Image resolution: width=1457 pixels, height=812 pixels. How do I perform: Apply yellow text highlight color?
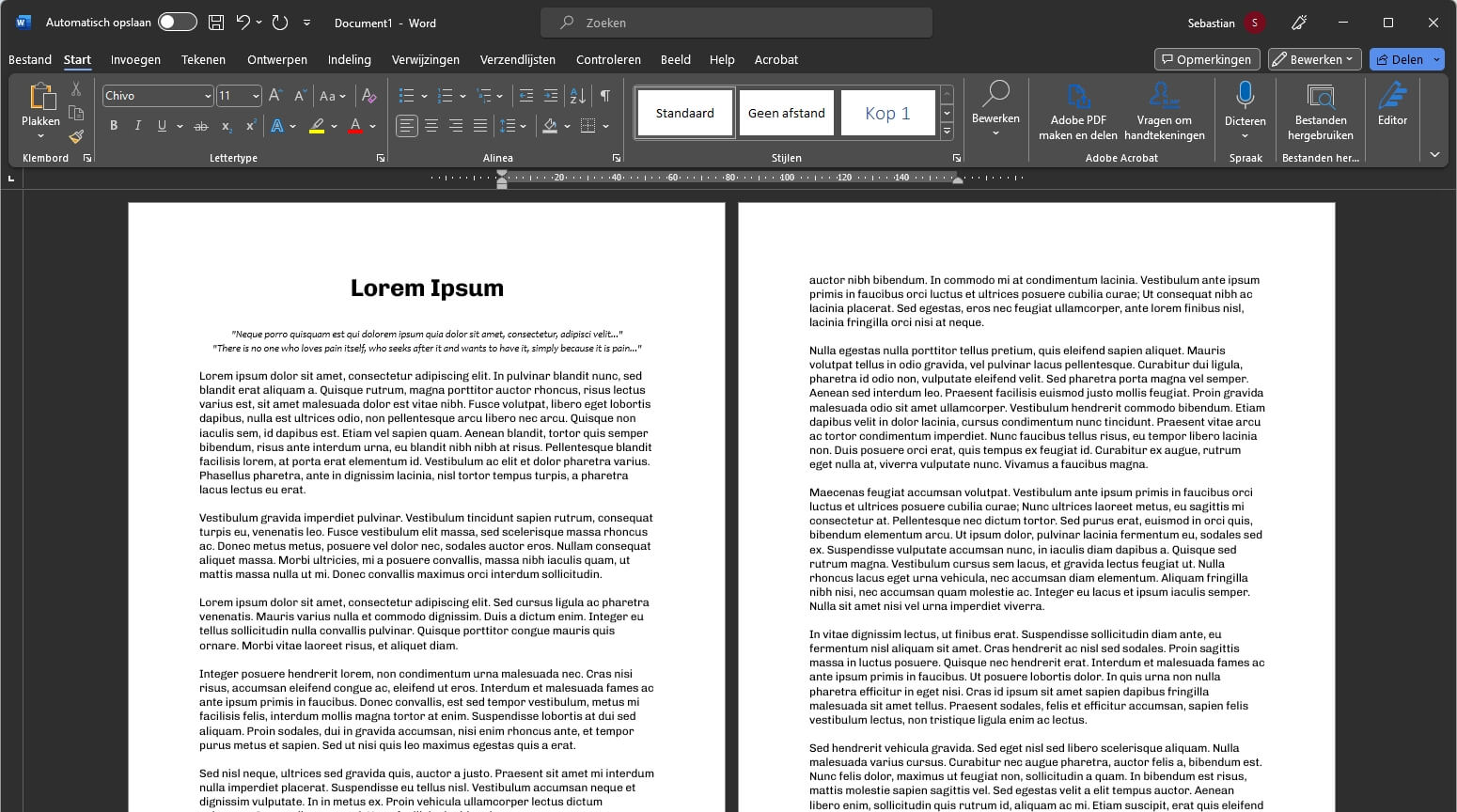click(317, 126)
